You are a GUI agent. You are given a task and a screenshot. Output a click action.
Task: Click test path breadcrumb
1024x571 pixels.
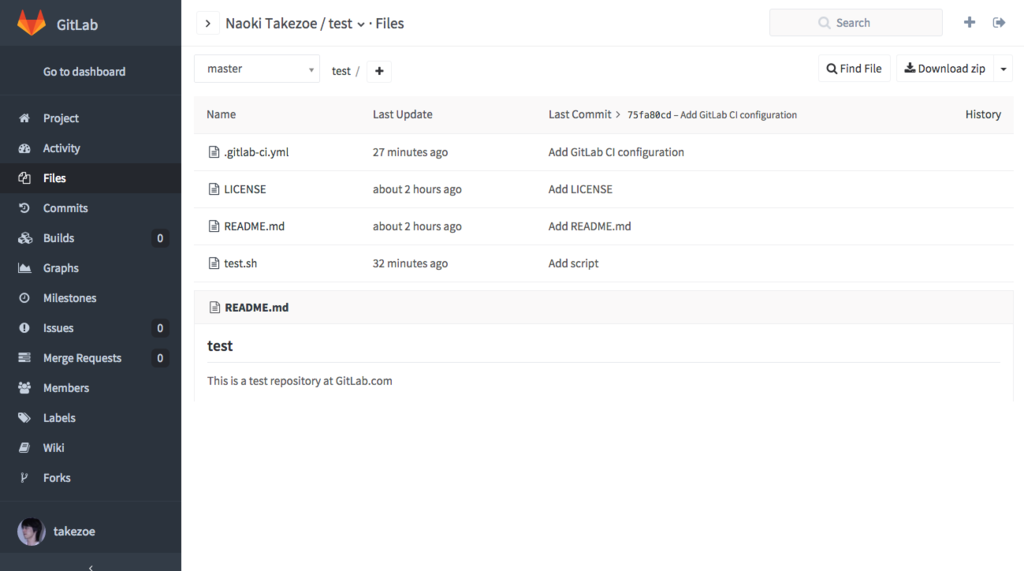pyautogui.click(x=341, y=71)
